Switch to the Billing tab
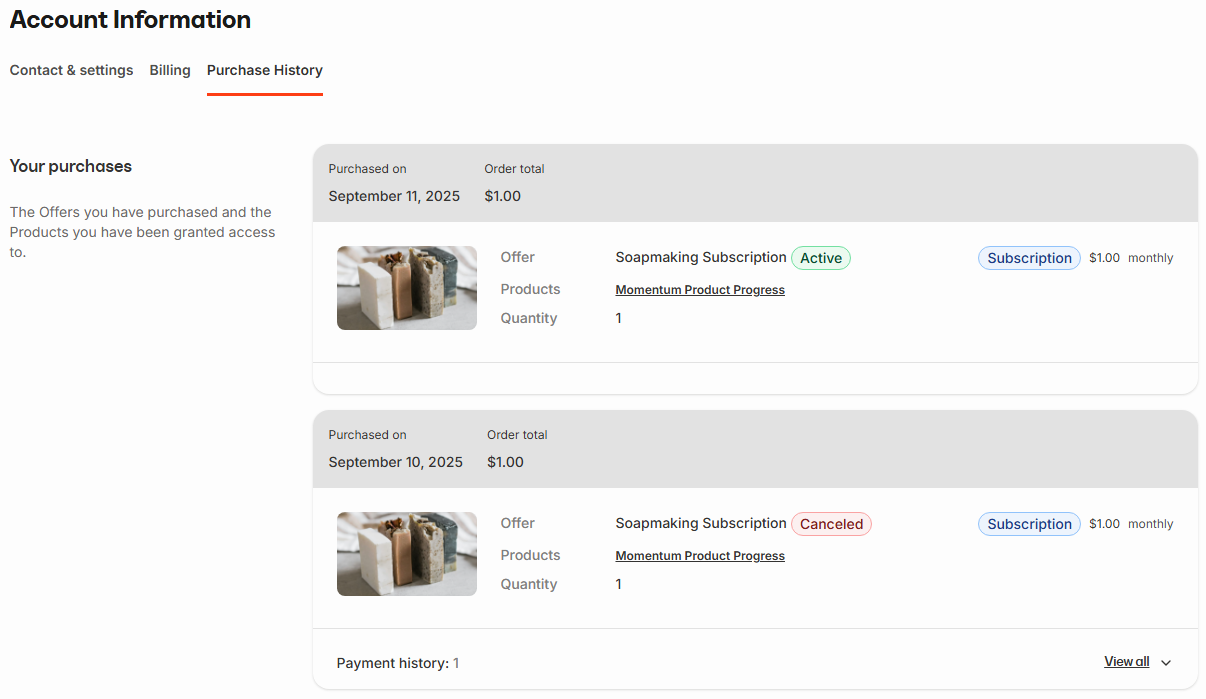1206x699 pixels. coord(169,70)
